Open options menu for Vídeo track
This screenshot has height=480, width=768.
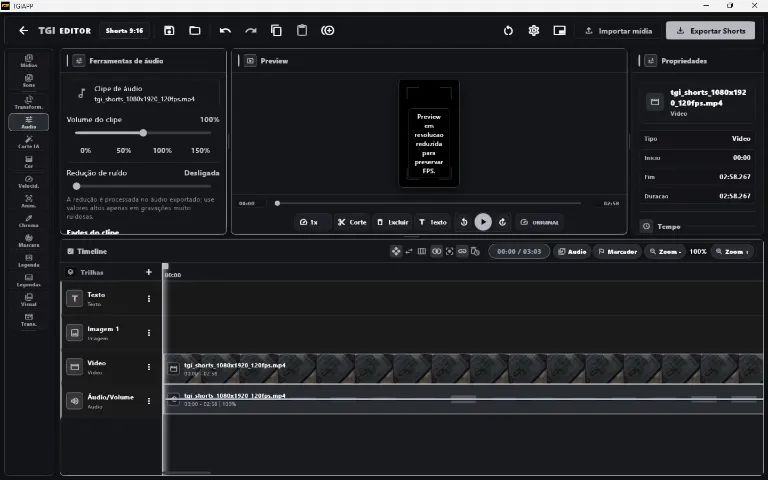pos(149,367)
